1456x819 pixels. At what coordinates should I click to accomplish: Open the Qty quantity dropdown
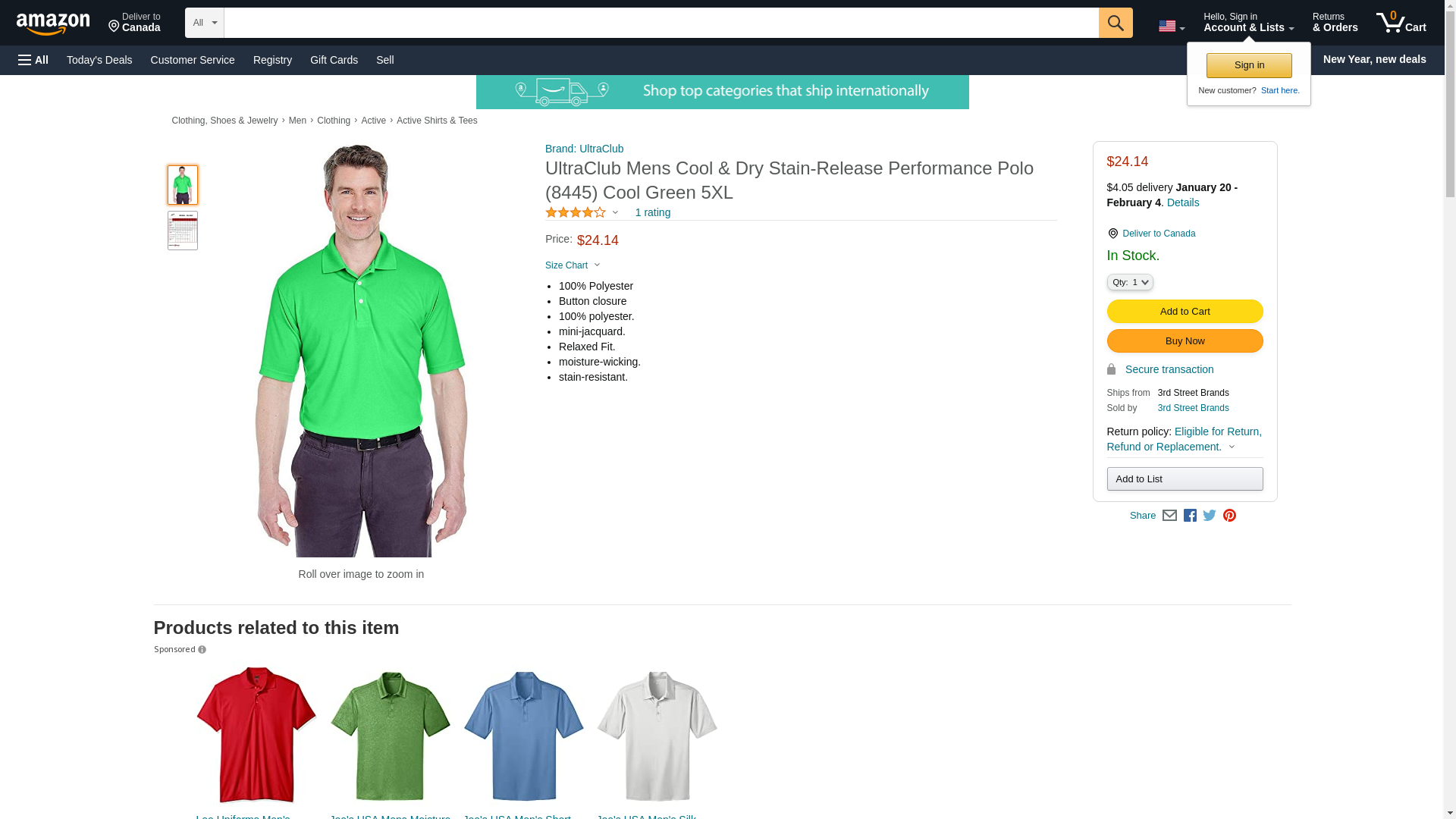pyautogui.click(x=1129, y=282)
